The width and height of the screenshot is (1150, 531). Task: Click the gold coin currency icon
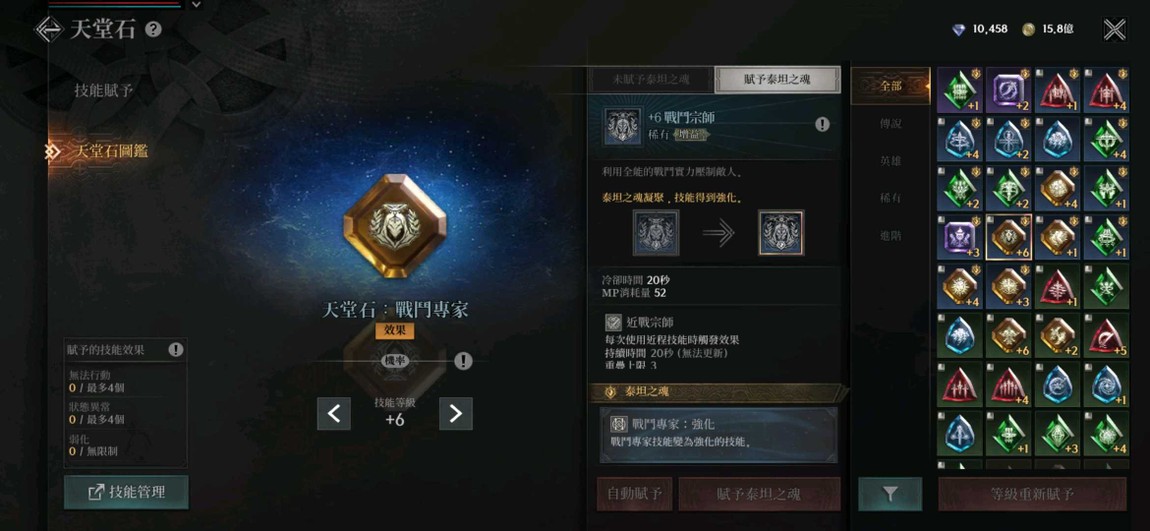(x=1029, y=29)
